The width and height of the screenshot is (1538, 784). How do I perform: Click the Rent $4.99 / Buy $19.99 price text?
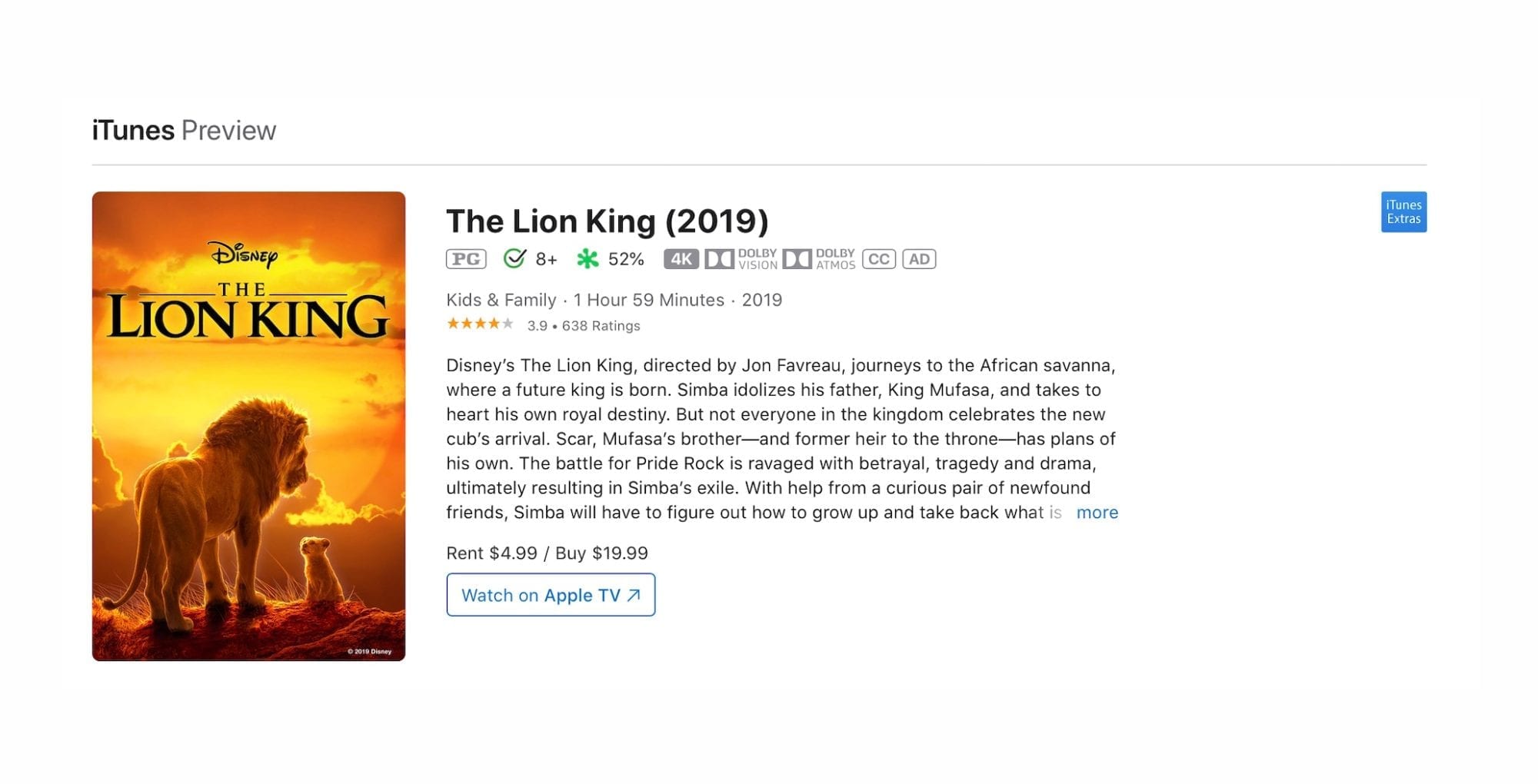point(547,553)
